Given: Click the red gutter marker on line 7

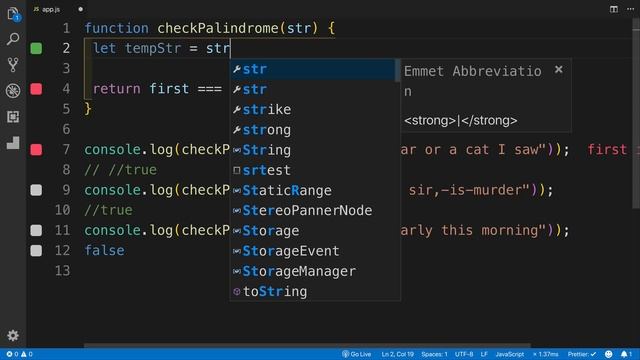Looking at the screenshot, I should tap(36, 150).
